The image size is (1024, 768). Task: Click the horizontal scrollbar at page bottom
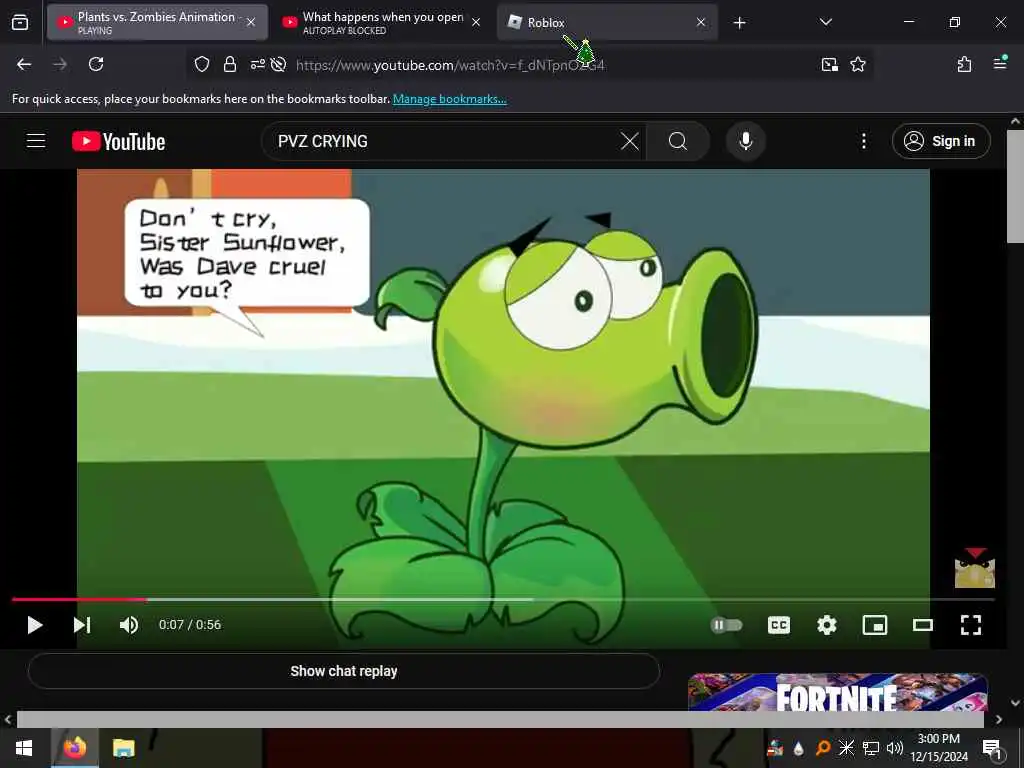500,719
